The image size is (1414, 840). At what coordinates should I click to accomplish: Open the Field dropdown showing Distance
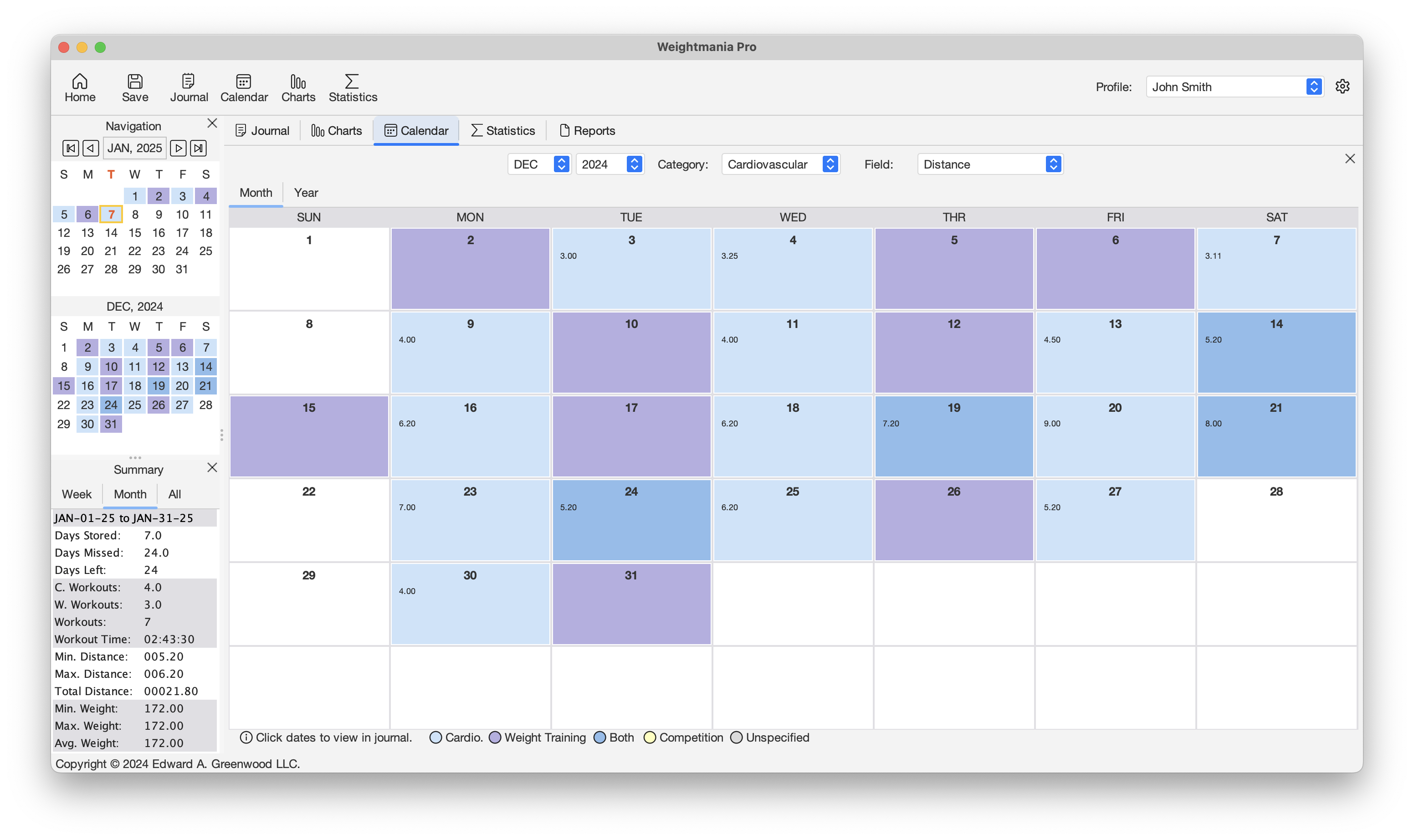click(x=988, y=164)
